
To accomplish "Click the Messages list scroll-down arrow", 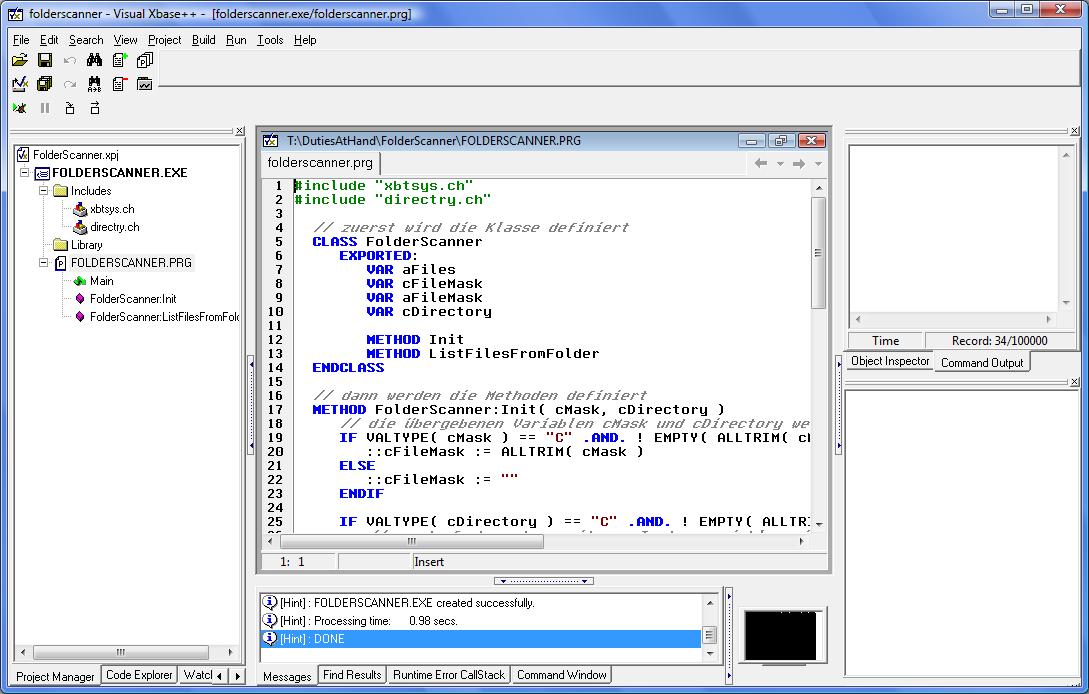I will [x=710, y=653].
